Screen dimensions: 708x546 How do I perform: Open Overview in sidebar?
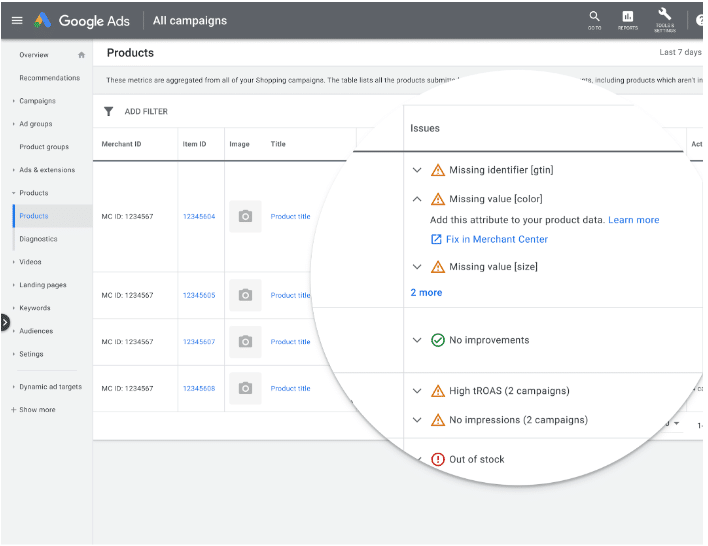pos(34,55)
